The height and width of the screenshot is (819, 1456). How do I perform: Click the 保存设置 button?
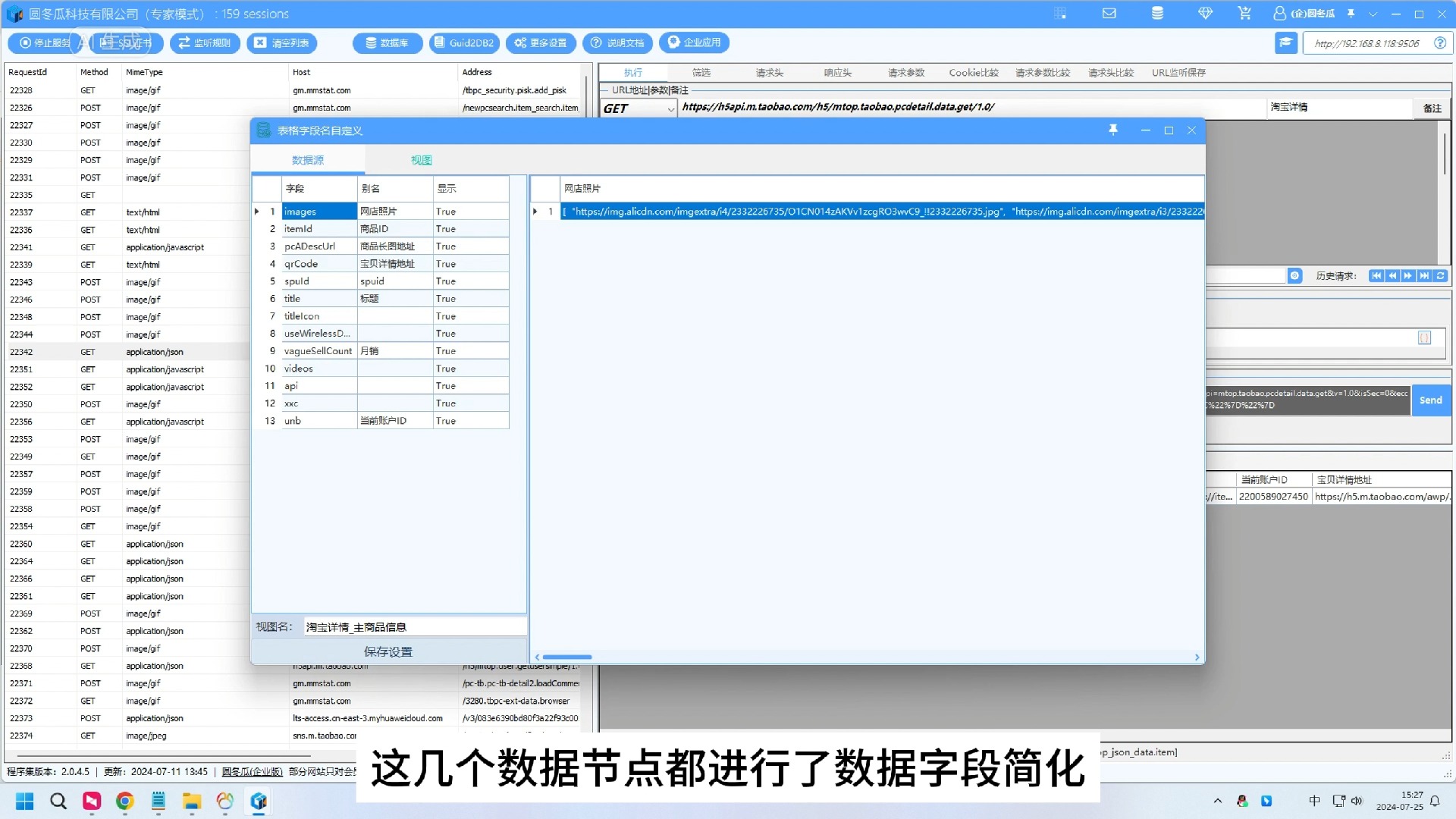tap(388, 651)
